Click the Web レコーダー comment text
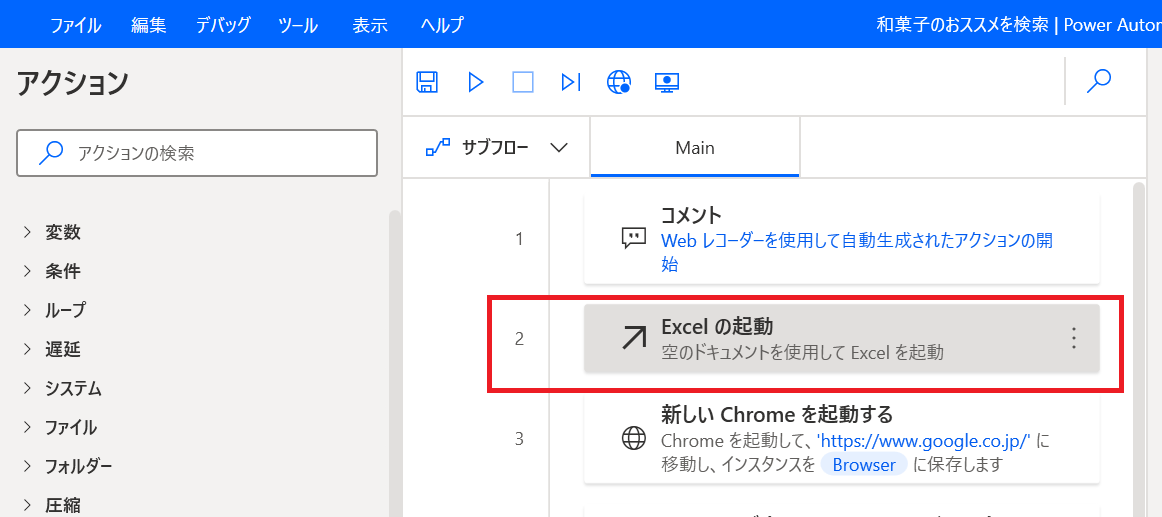 857,252
